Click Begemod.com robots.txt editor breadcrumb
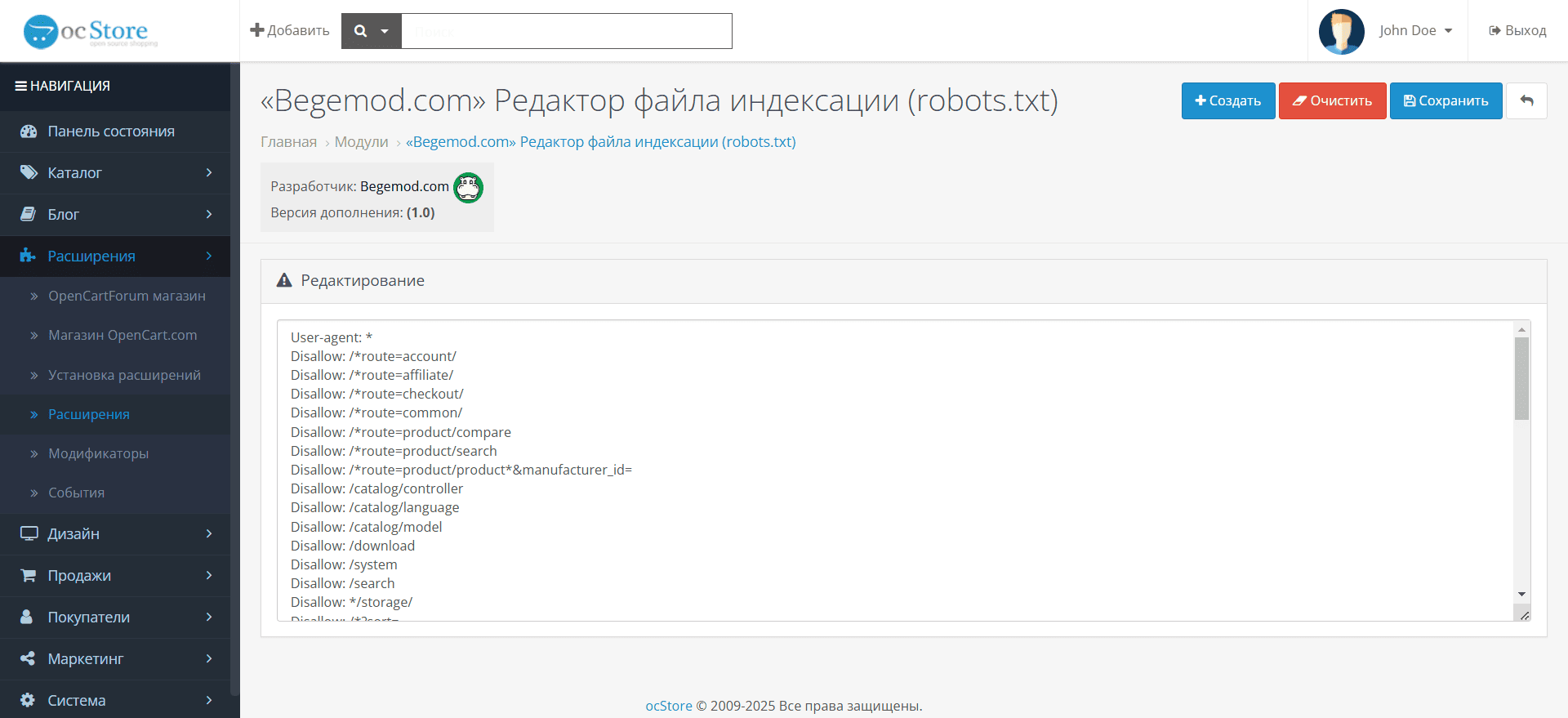Image resolution: width=1568 pixels, height=718 pixels. (601, 142)
